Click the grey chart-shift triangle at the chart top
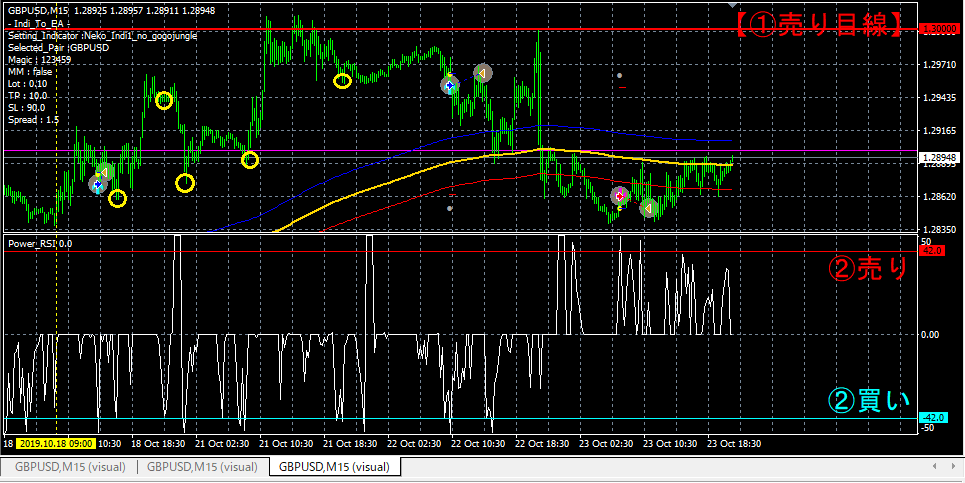The height and width of the screenshot is (483, 965). pyautogui.click(x=732, y=5)
